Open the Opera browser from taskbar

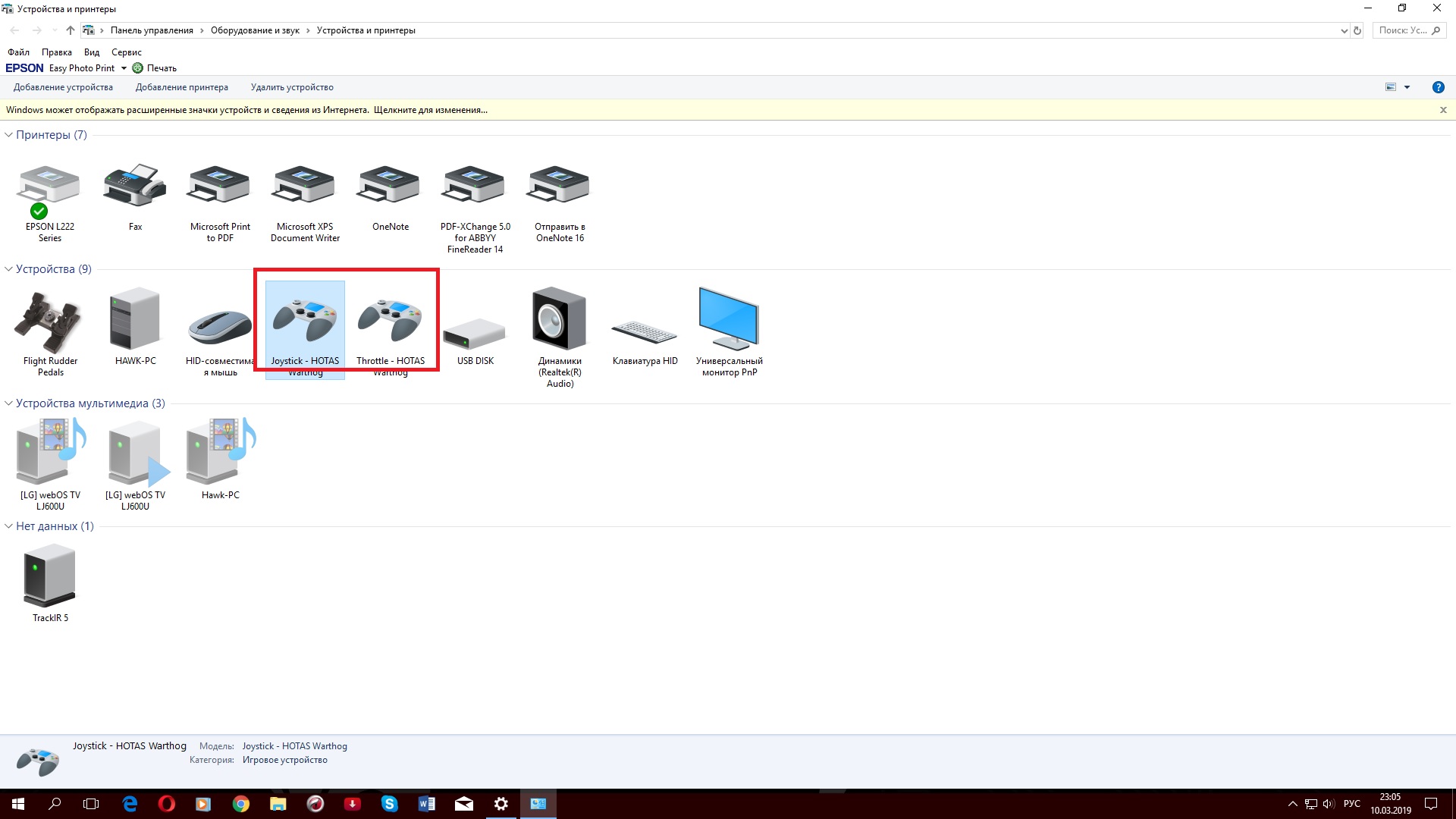click(167, 804)
